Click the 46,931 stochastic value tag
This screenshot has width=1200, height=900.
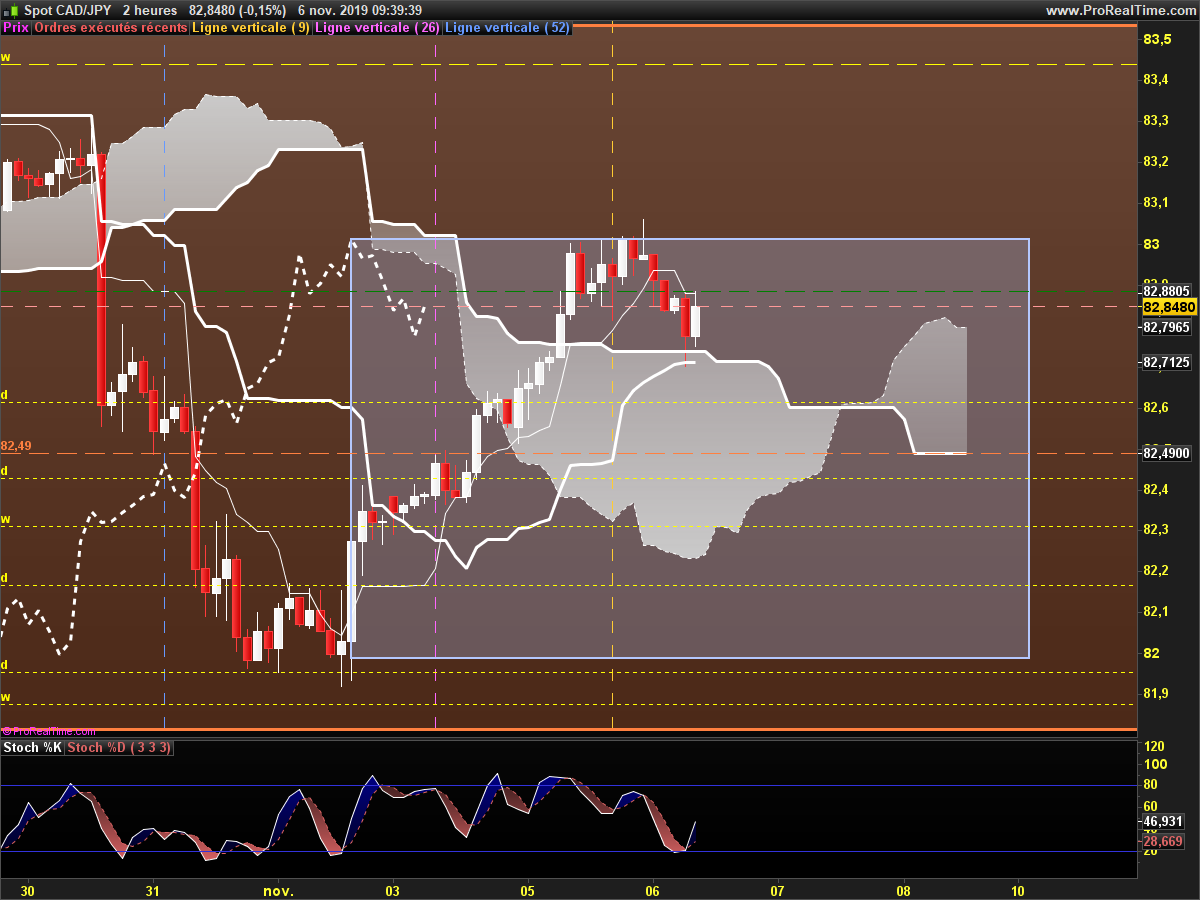coord(1162,821)
